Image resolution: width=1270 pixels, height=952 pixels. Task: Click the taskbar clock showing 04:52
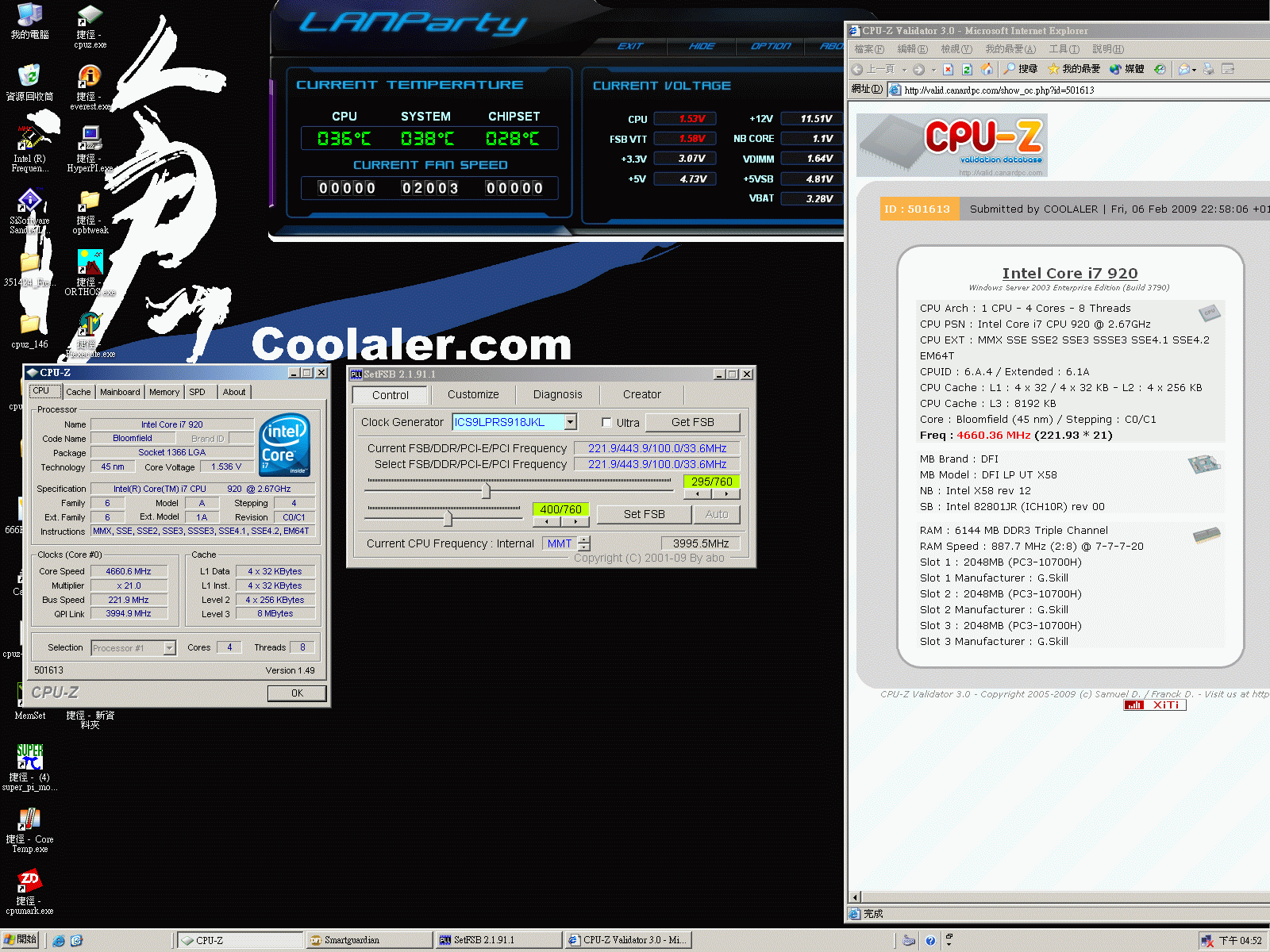point(1240,941)
